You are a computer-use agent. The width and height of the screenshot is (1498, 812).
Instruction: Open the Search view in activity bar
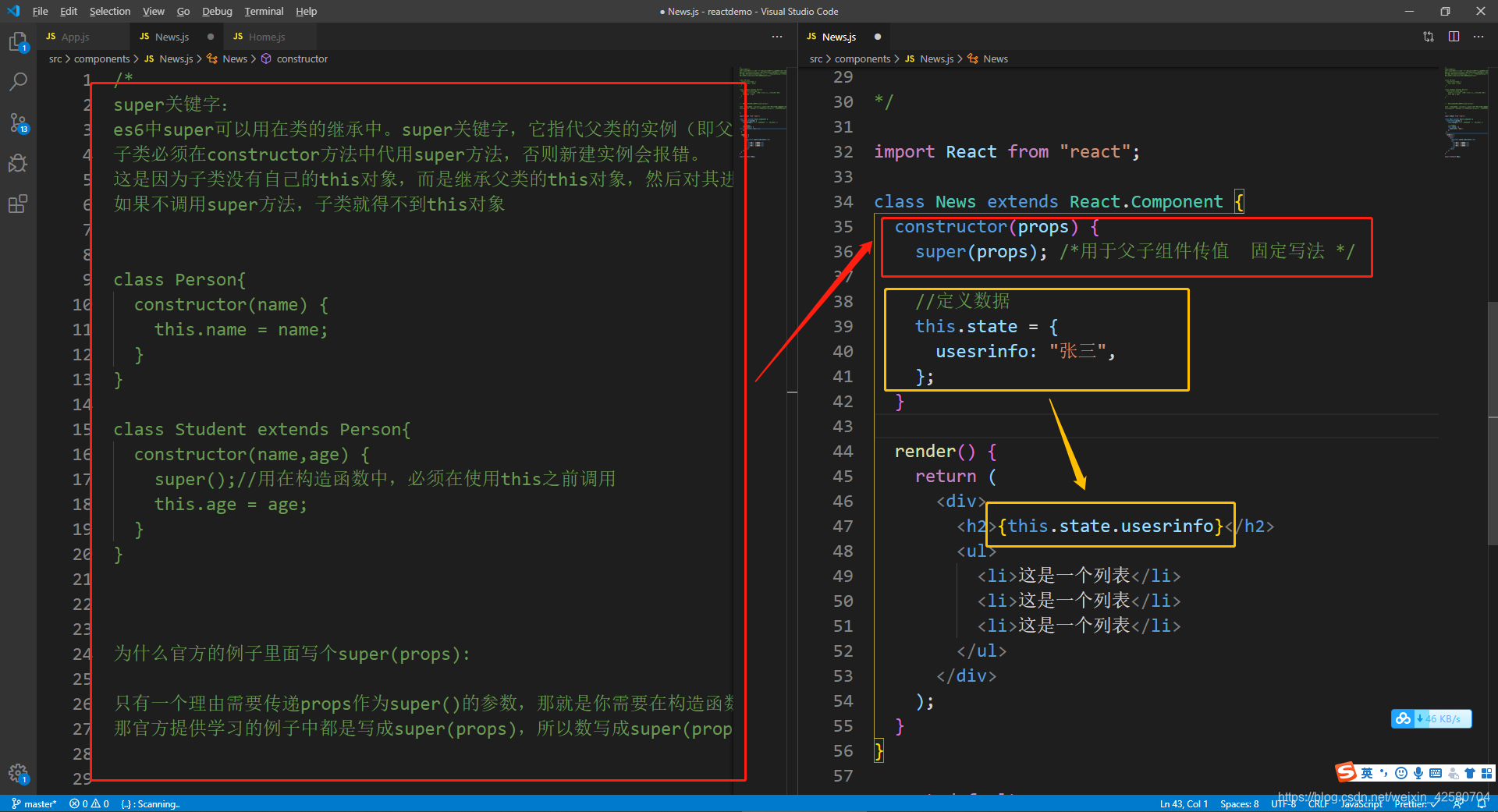pos(18,81)
